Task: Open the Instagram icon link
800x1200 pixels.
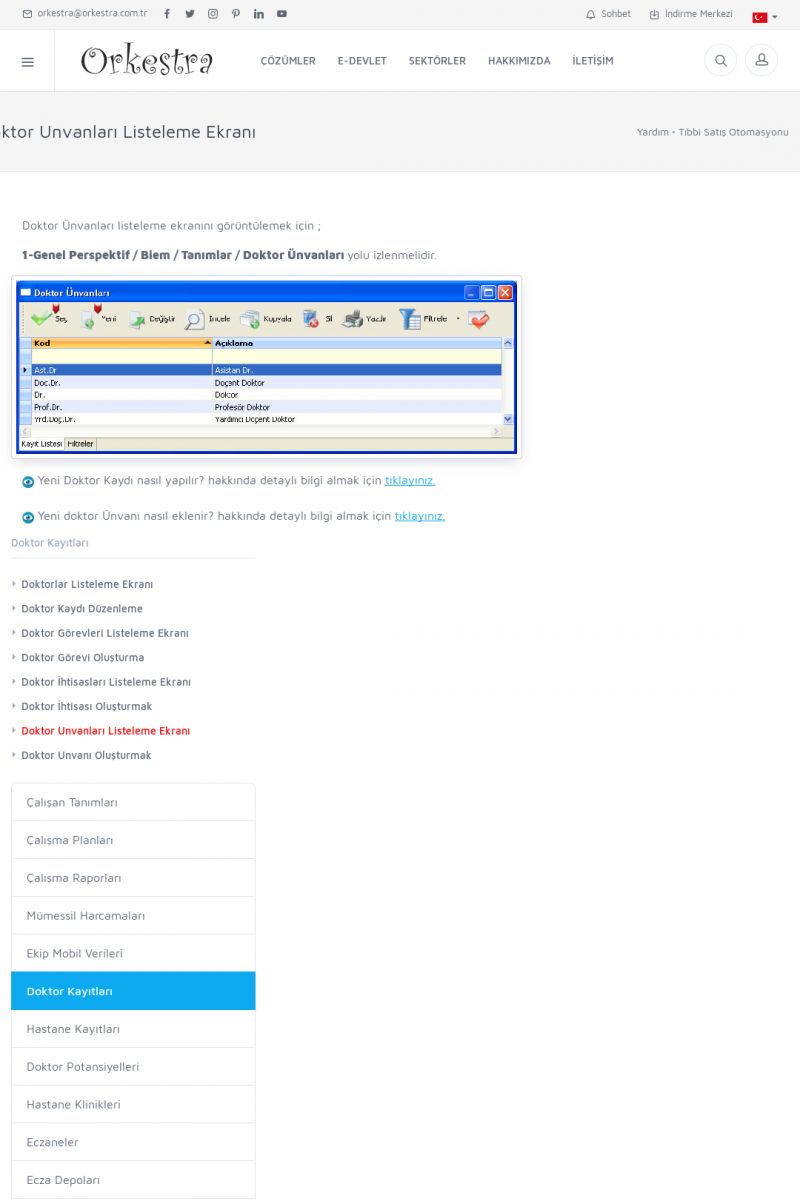Action: click(213, 14)
